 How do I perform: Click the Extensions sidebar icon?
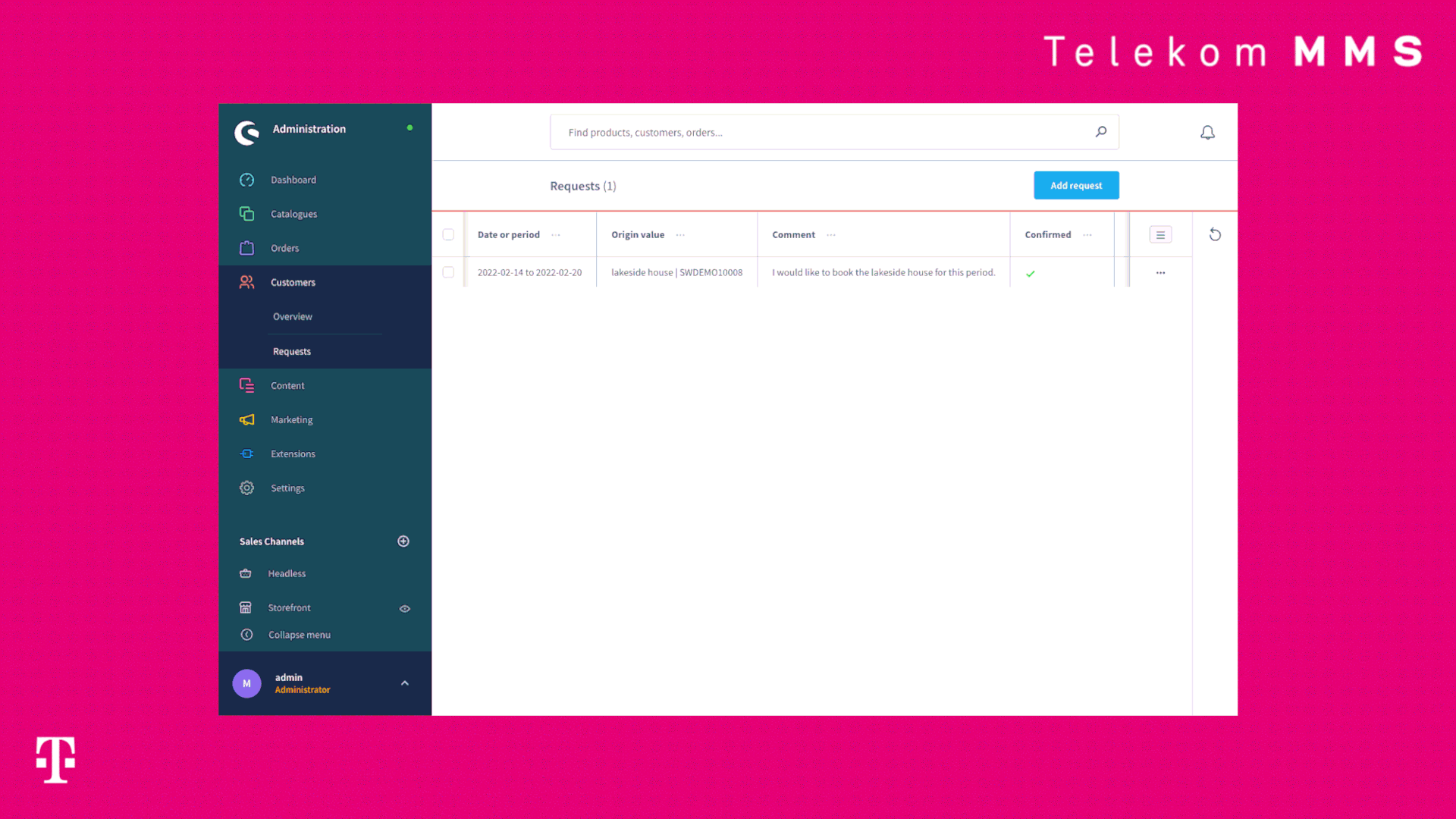pos(247,453)
